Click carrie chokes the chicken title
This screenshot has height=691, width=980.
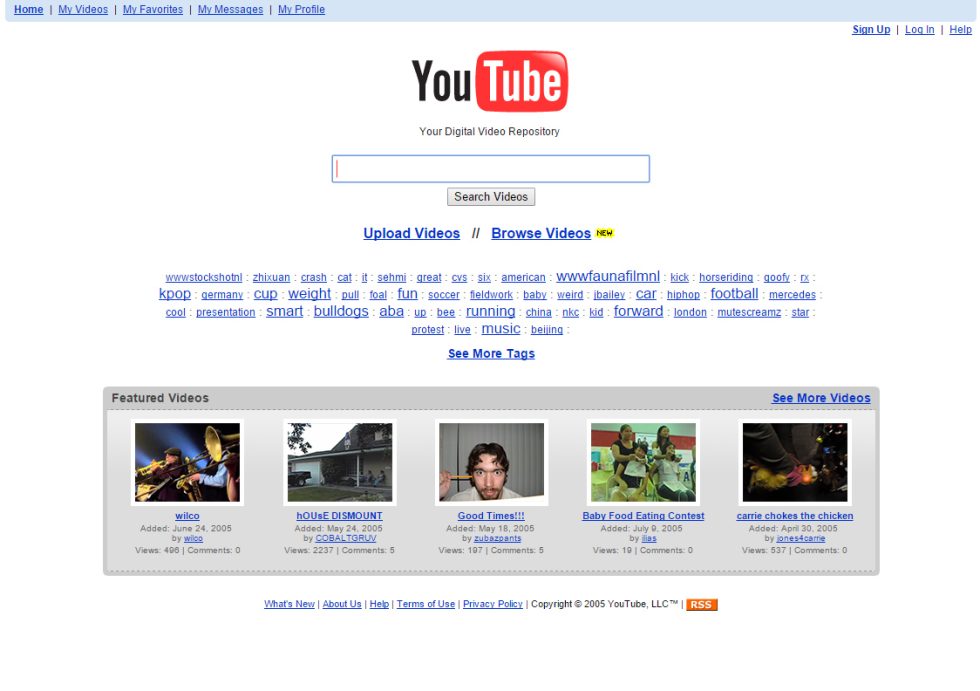[x=794, y=516]
